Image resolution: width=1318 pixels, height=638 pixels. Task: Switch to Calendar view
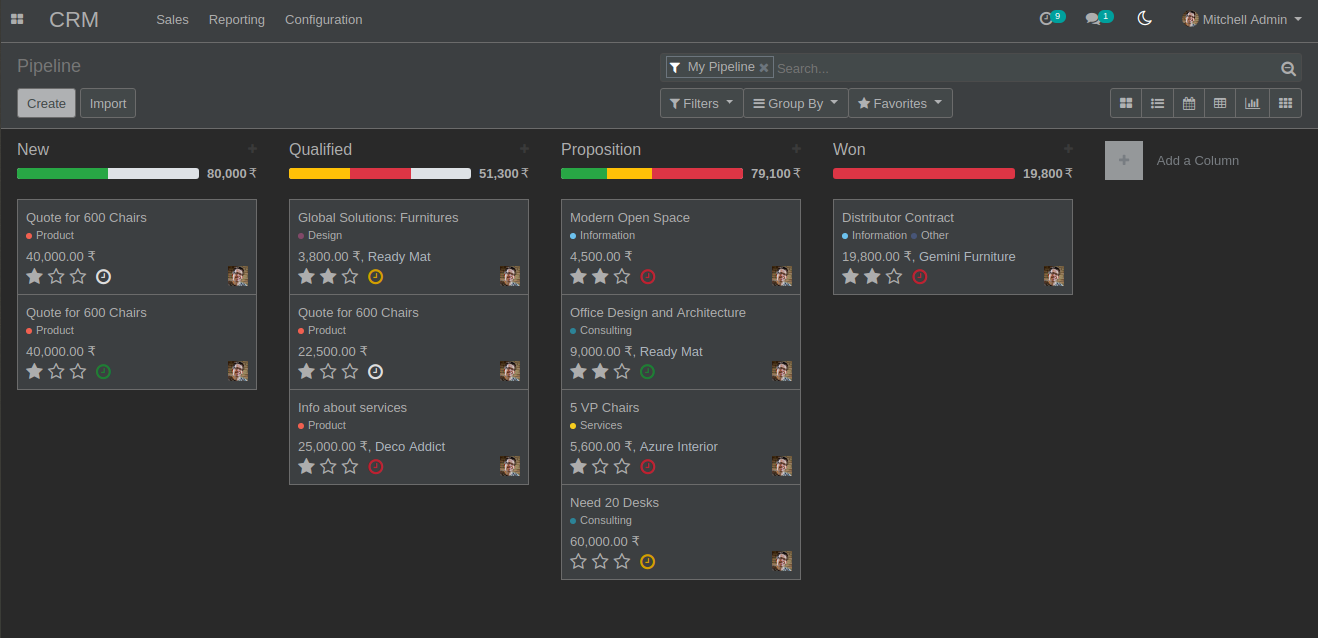coord(1189,103)
